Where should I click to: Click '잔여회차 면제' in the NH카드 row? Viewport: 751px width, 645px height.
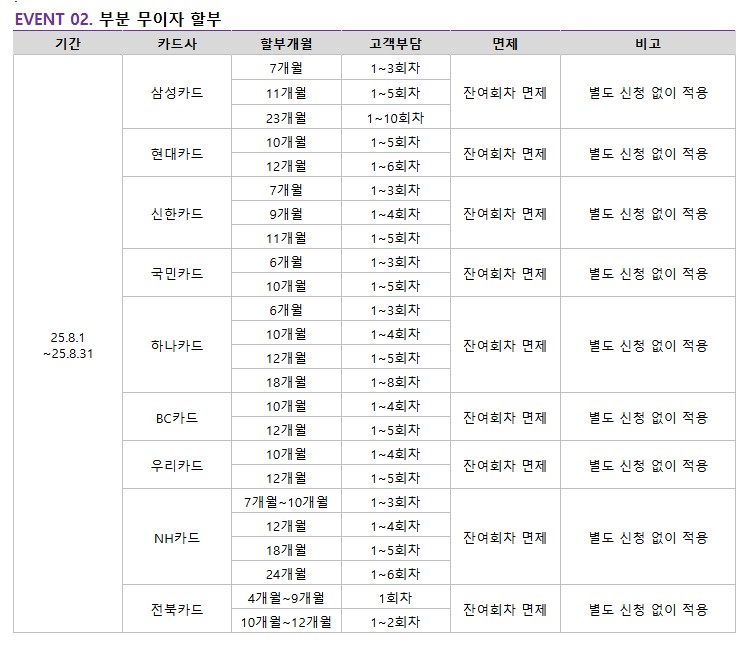505,538
